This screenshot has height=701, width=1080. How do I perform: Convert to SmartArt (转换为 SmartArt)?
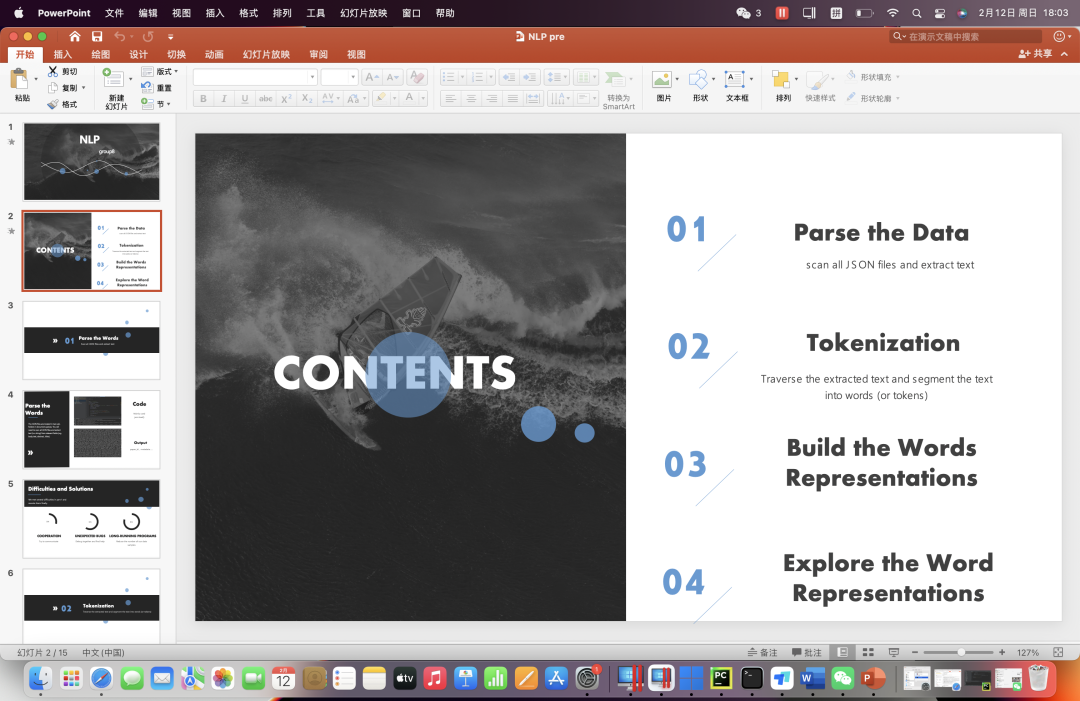[618, 90]
